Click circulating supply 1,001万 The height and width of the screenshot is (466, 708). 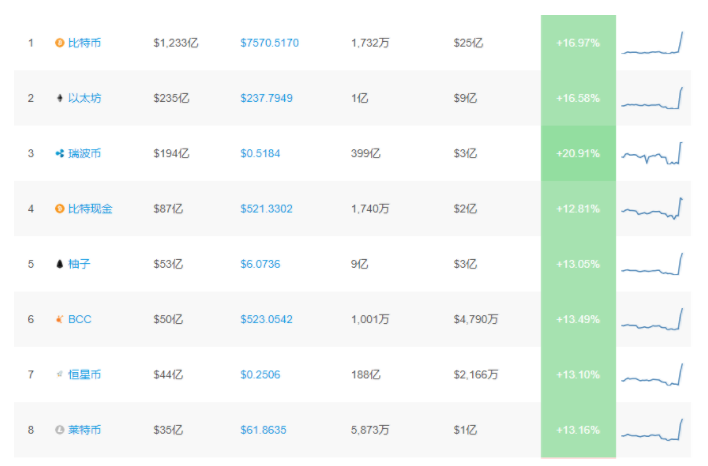(370, 319)
